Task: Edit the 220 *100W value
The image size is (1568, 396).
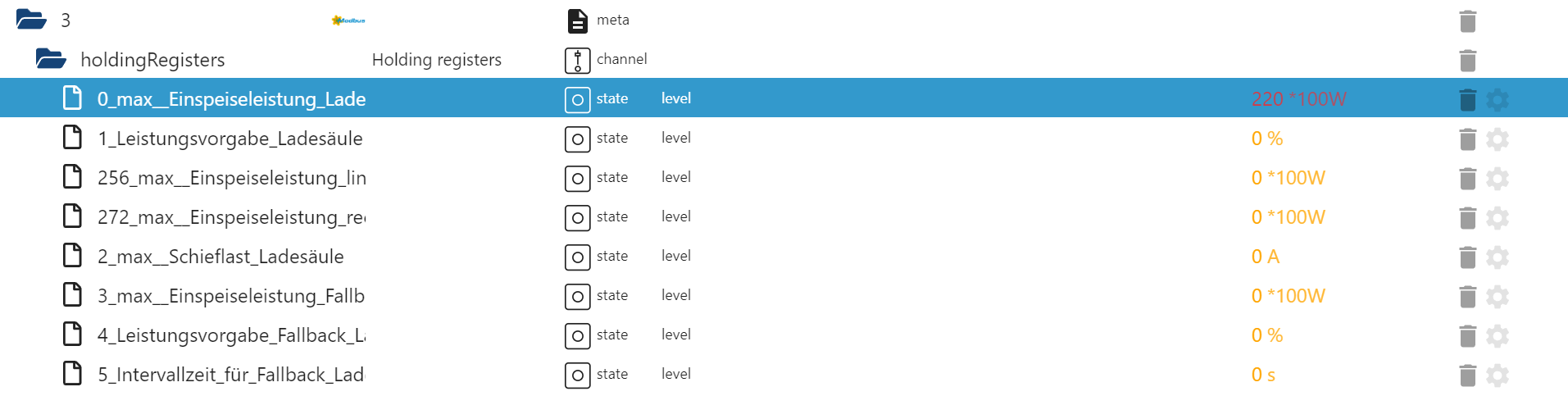Action: [1298, 99]
